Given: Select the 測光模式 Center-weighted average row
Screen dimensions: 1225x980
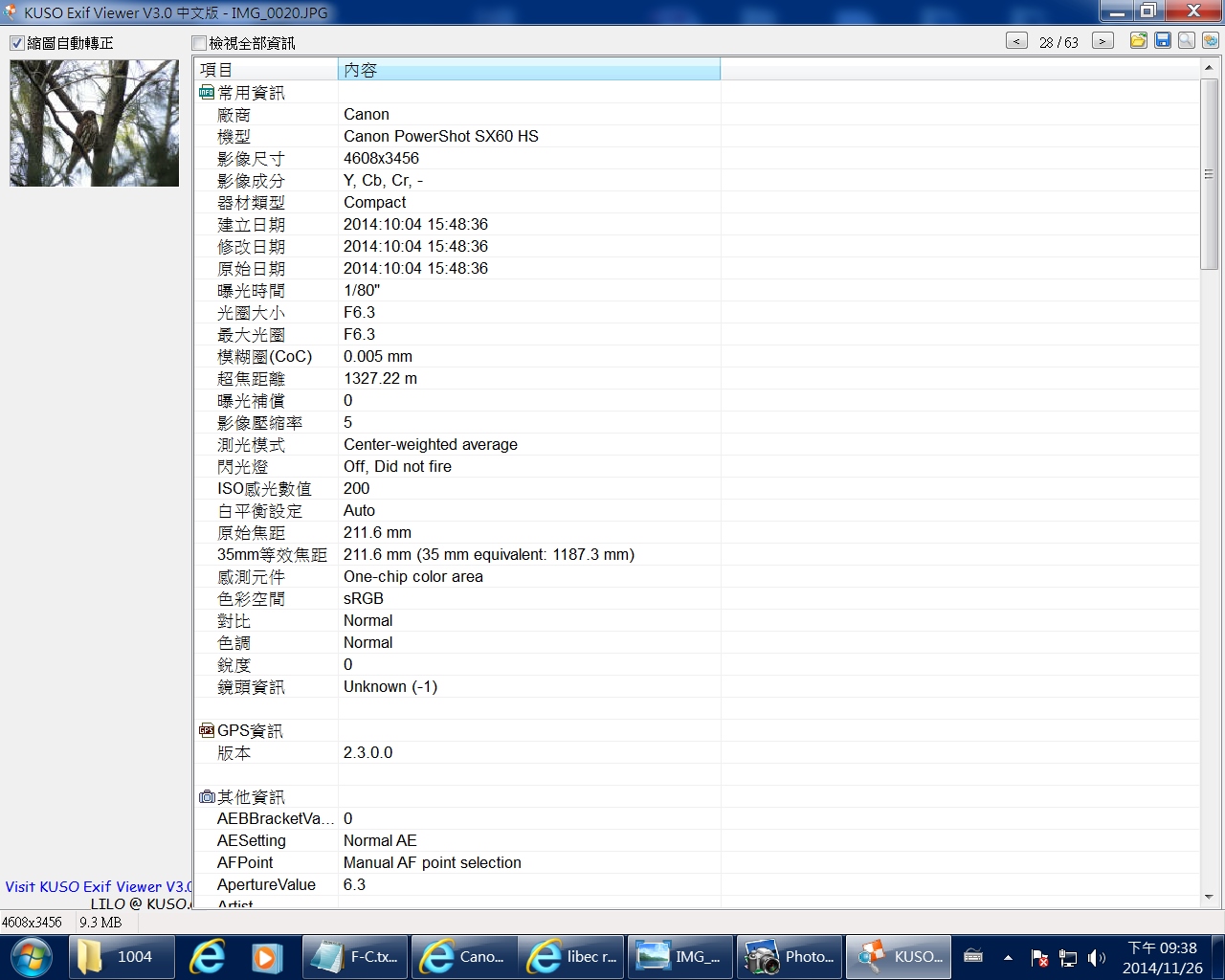Looking at the screenshot, I should click(x=697, y=445).
